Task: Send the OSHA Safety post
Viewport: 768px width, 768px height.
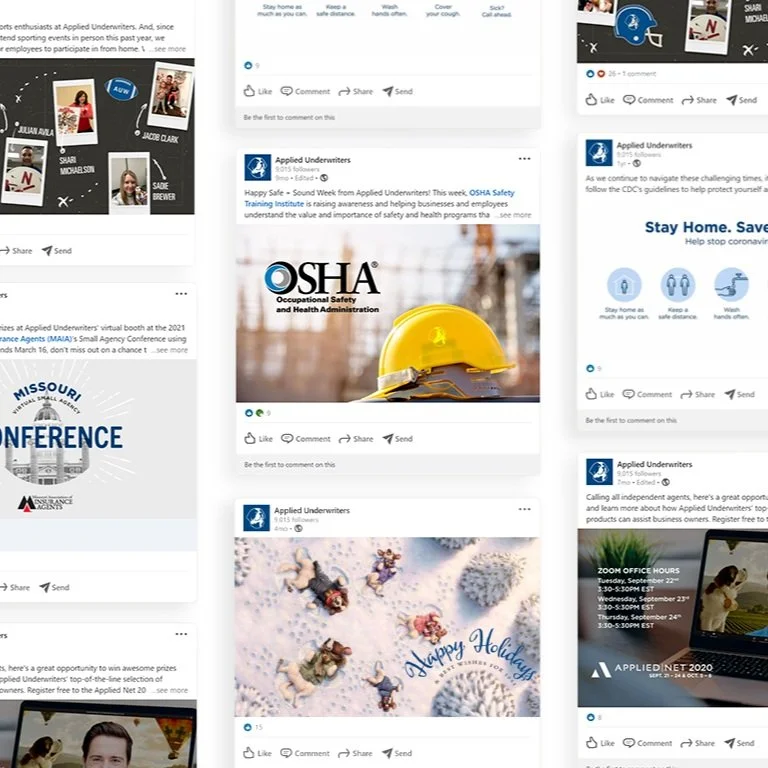Action: (397, 438)
